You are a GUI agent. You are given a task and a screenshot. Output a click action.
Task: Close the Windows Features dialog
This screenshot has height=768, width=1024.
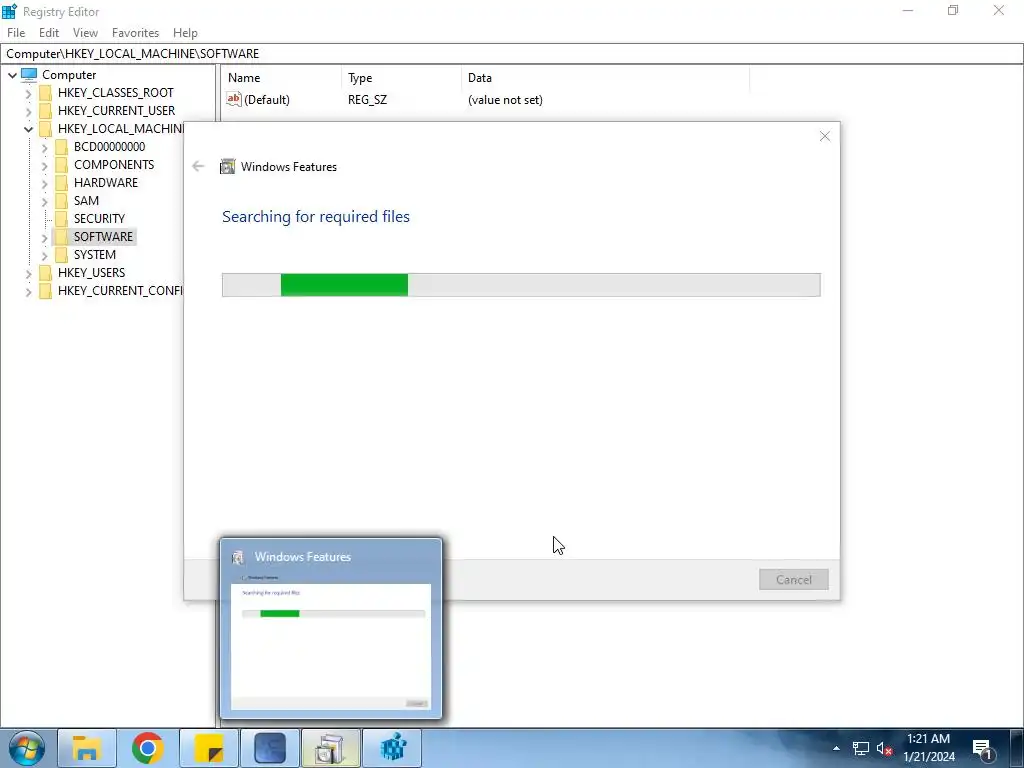825,136
